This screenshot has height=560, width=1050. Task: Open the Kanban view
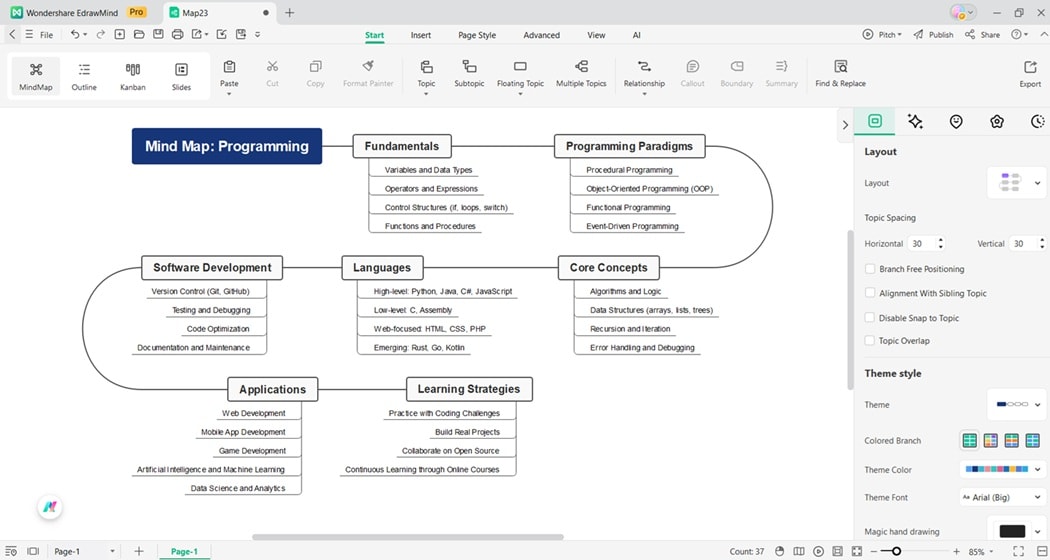click(133, 76)
